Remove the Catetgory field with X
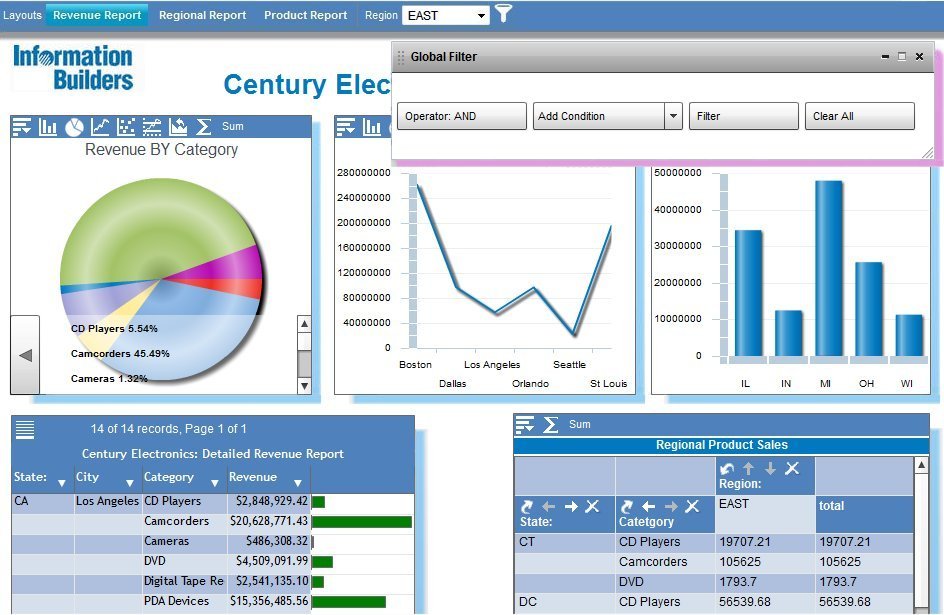 coord(692,507)
